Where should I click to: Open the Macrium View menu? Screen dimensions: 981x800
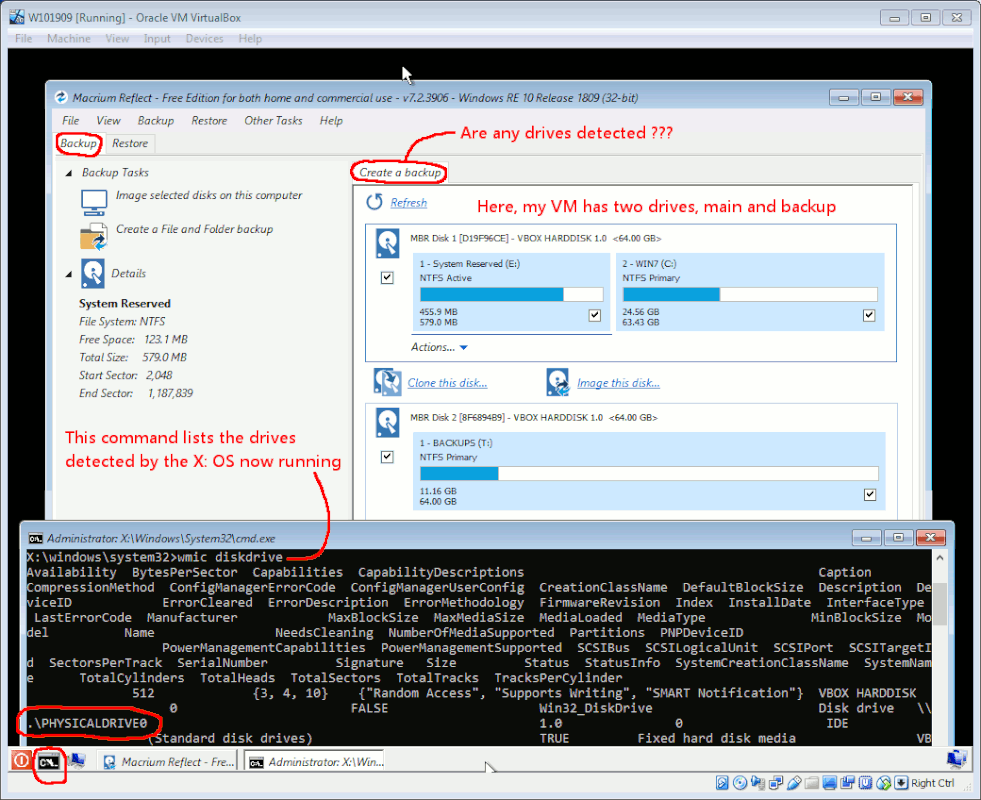108,121
